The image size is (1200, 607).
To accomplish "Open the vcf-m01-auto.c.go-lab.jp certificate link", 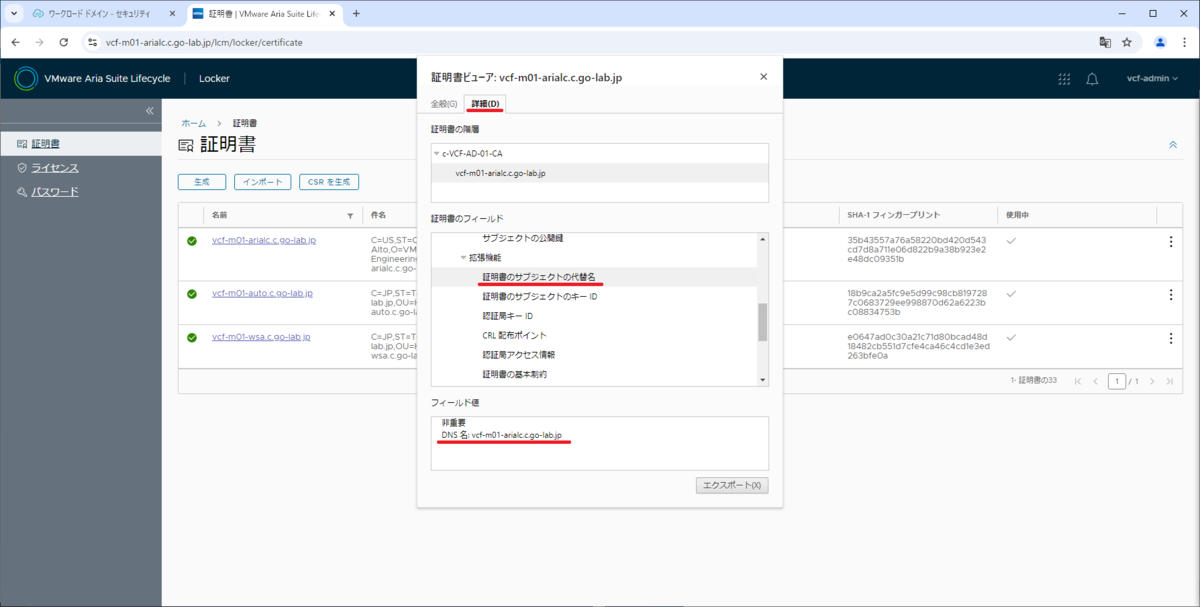I will [262, 293].
